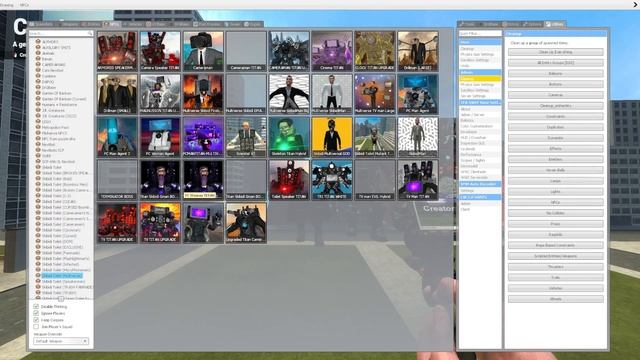
Task: Toggle the Disable Thinking checkbox
Action: point(36,306)
